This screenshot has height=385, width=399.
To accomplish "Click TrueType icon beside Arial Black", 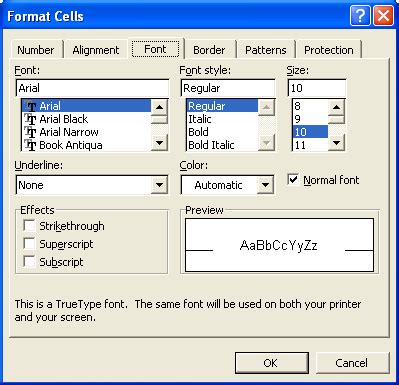I will pyautogui.click(x=30, y=119).
